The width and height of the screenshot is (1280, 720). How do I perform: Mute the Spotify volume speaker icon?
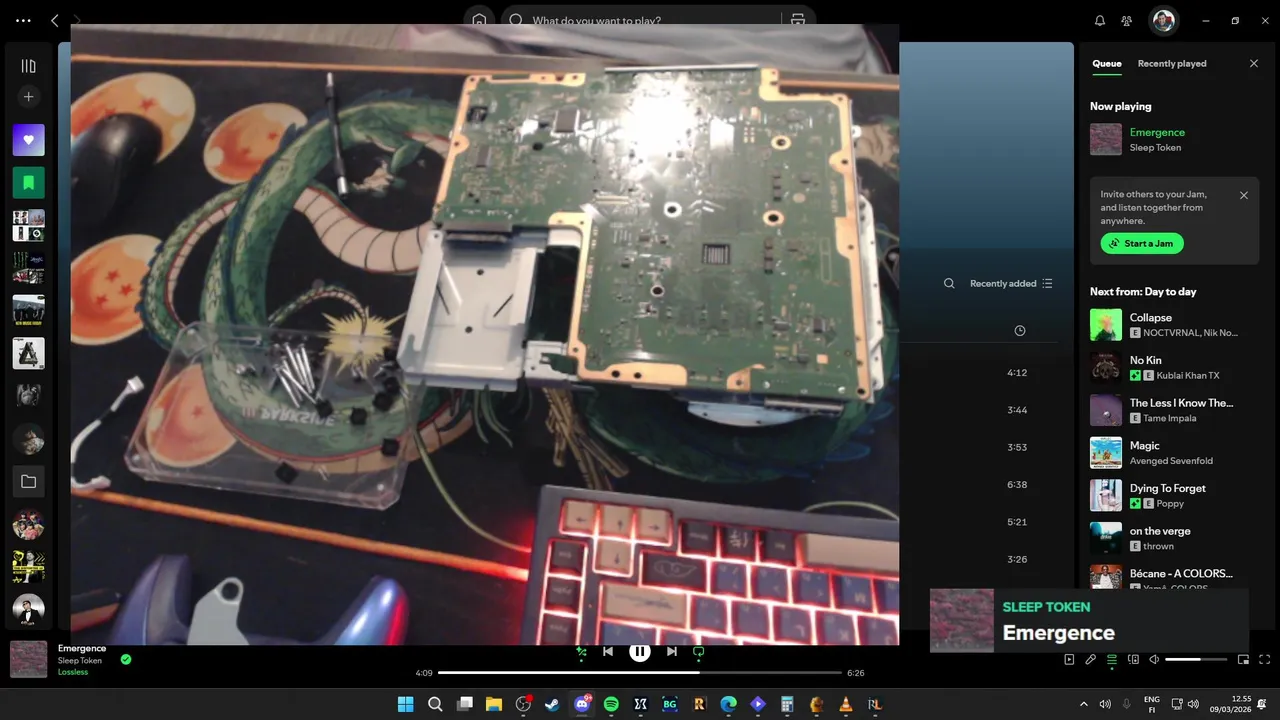[x=1154, y=660]
